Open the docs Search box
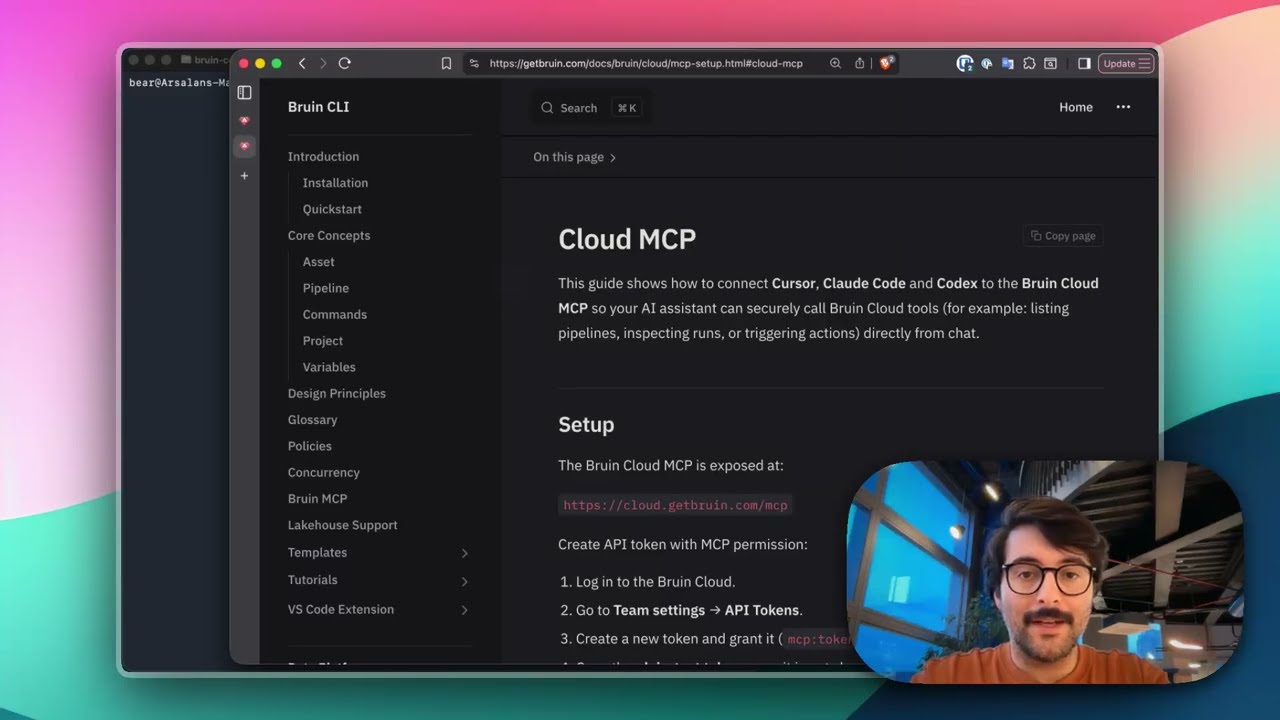Viewport: 1280px width, 720px height. (x=590, y=108)
